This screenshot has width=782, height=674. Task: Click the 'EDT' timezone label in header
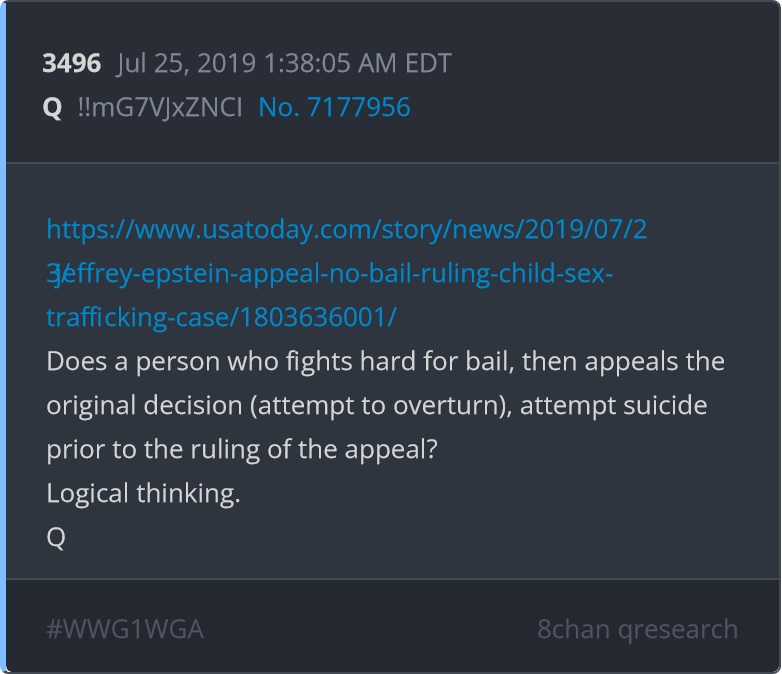428,63
